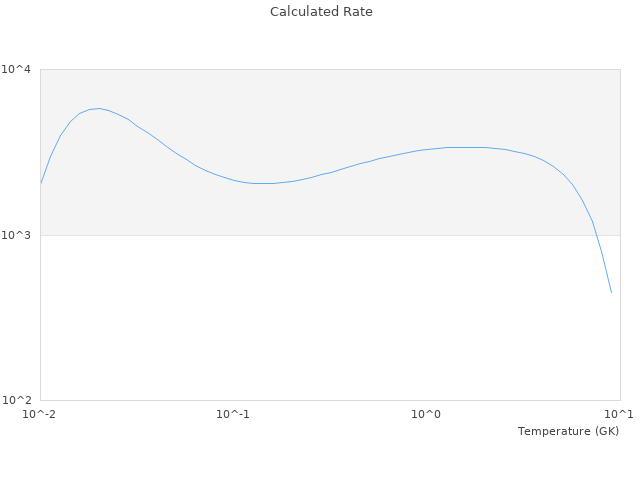Click the 10^4 y-axis tick label
This screenshot has height=480, width=640.
tap(17, 69)
